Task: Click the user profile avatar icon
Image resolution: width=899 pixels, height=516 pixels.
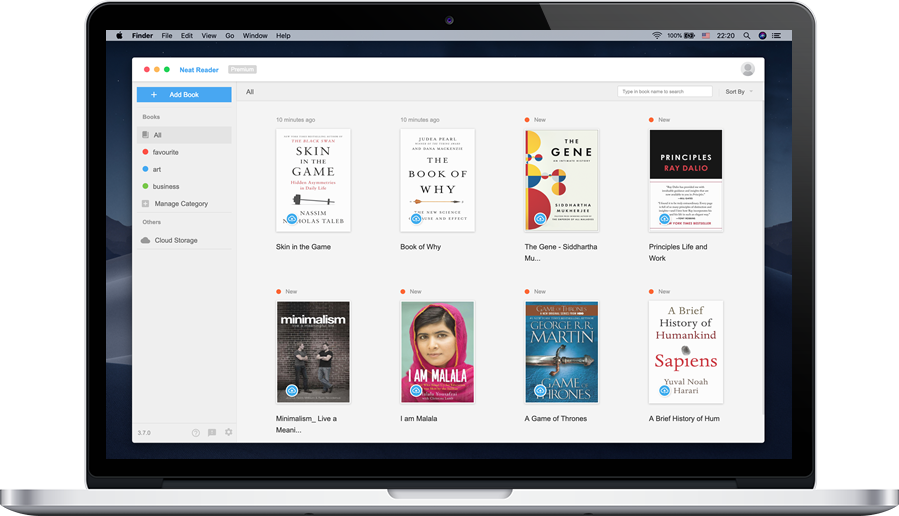Action: (747, 69)
